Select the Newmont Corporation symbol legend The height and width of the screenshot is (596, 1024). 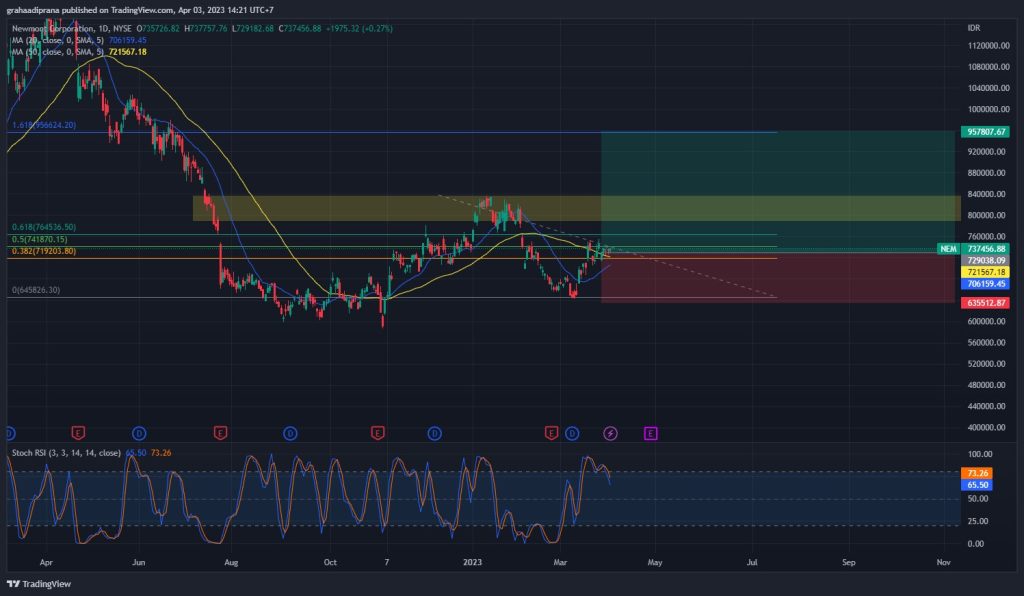coord(72,29)
